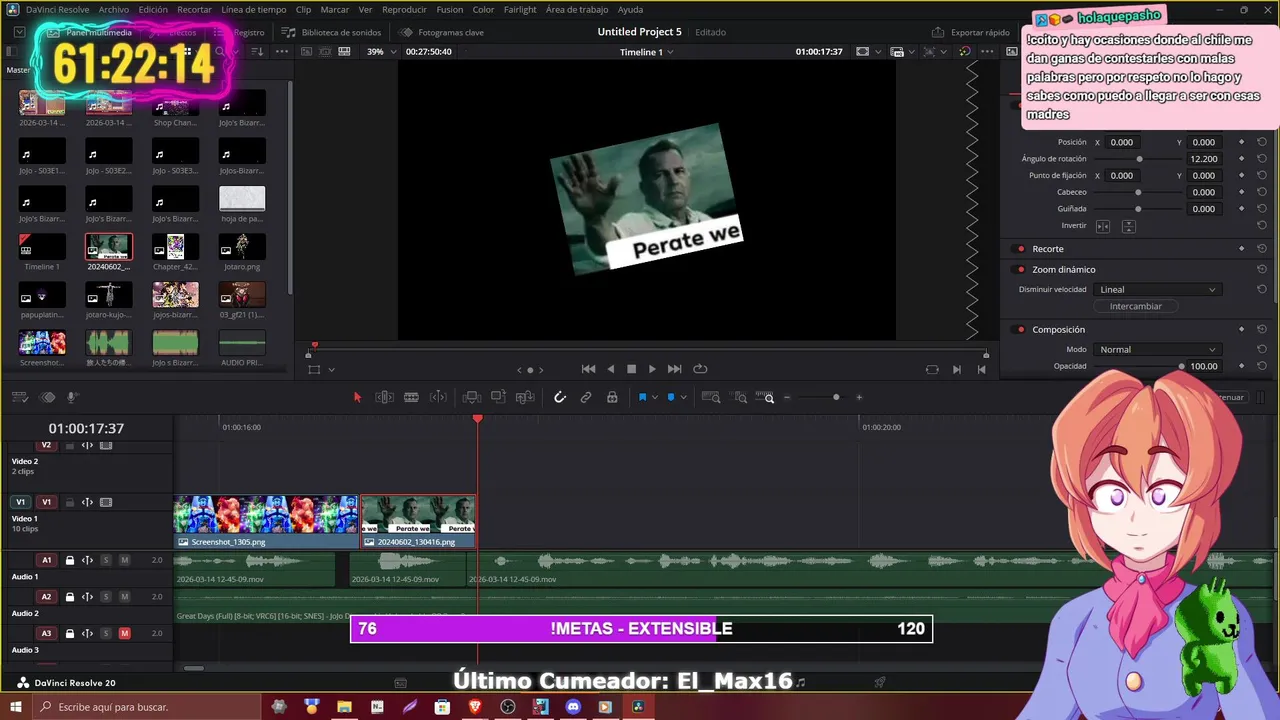Image resolution: width=1280 pixels, height=720 pixels.
Task: Toggle the Linked Selection chain icon
Action: pos(586,397)
